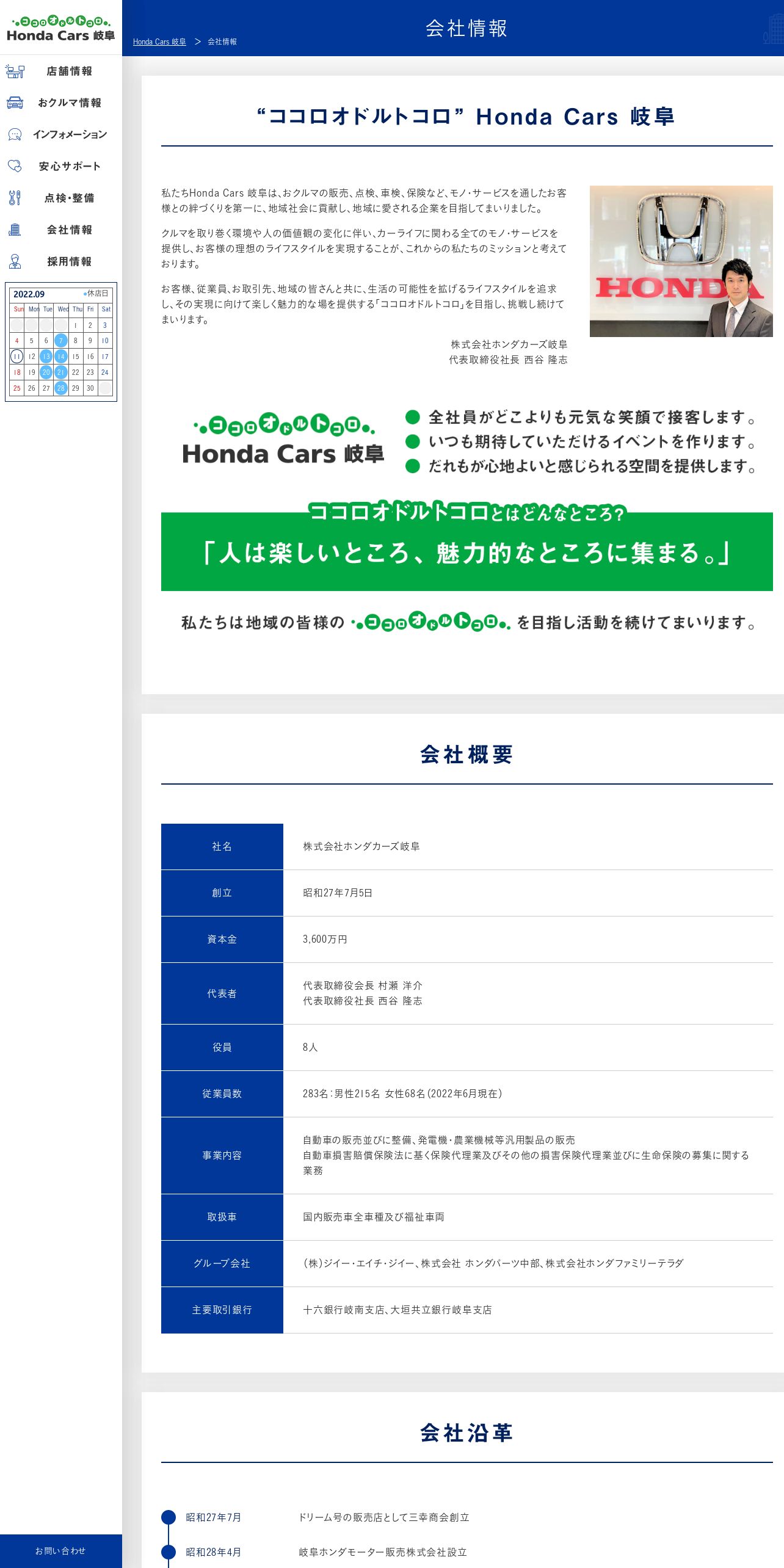Viewport: 784px width, 1568px height.
Task: Click the wrench icon beside 点検・整備
Action: (x=15, y=198)
